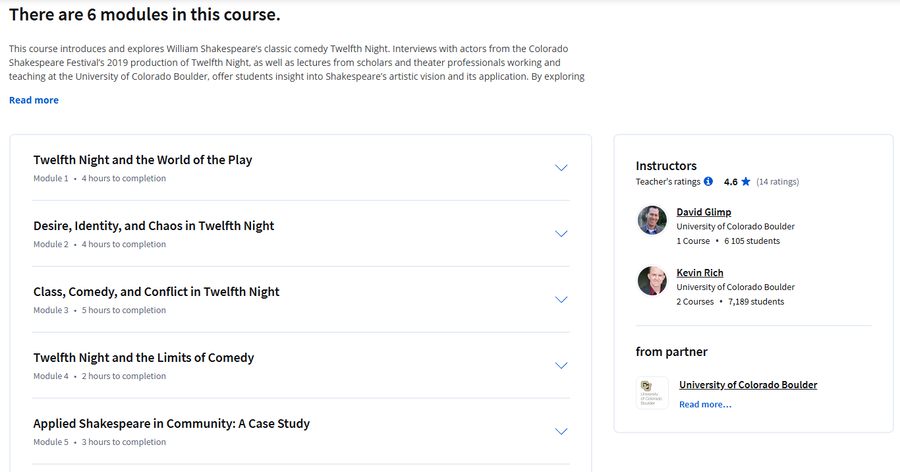Viewport: 900px width, 472px height.
Task: Select Applied Shakespeare in Community module title
Action: point(171,424)
